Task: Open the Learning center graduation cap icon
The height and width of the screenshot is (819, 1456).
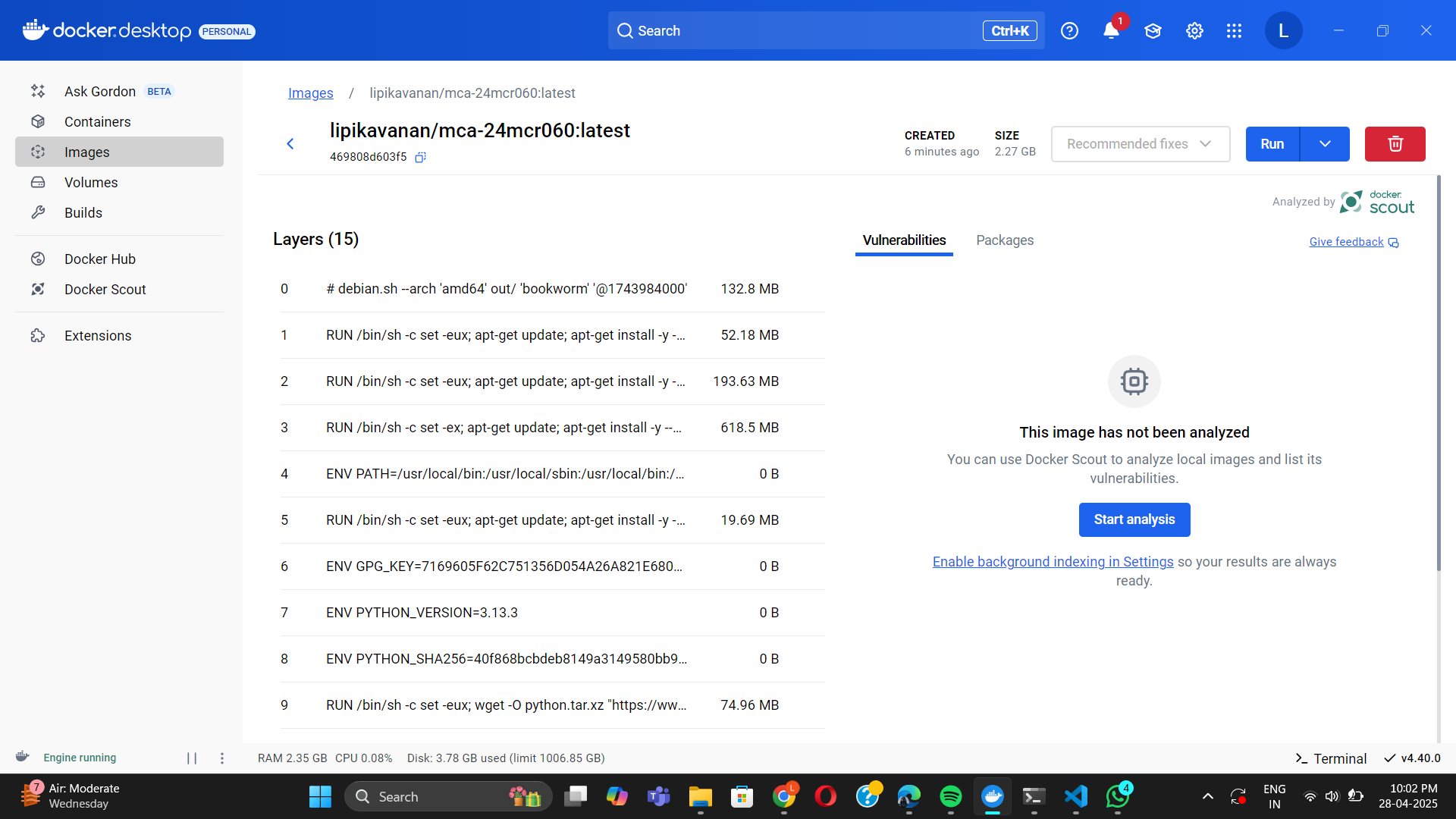Action: pyautogui.click(x=1153, y=30)
